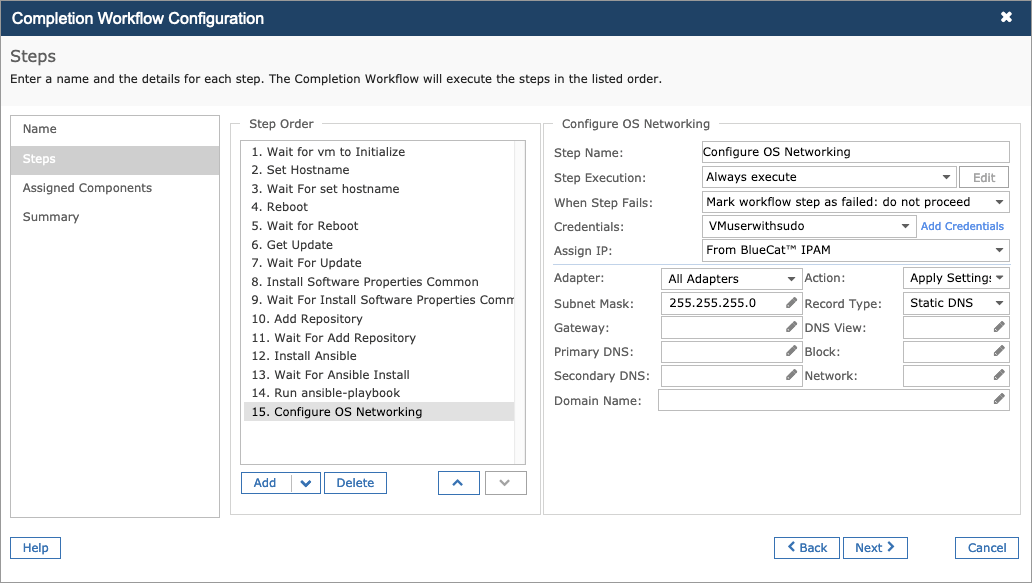Go to the Name section

115,129
